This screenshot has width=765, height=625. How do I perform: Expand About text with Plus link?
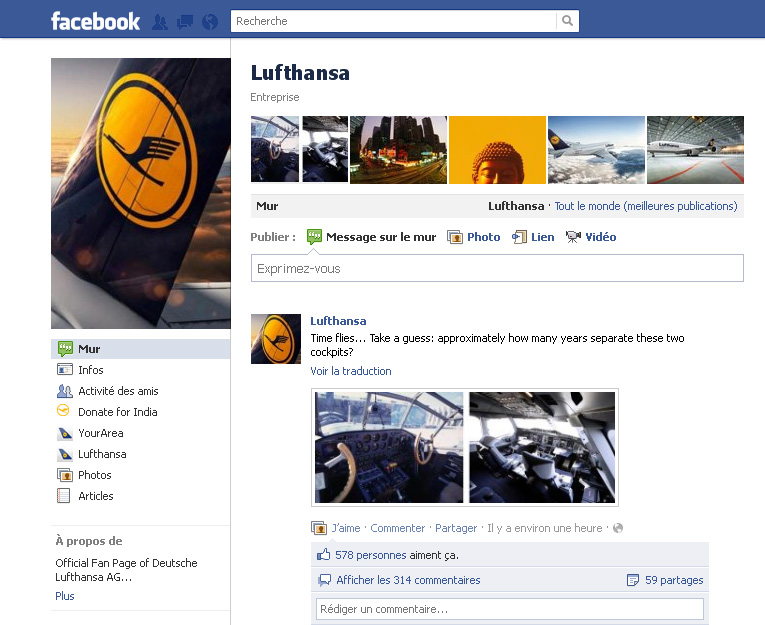pos(64,596)
